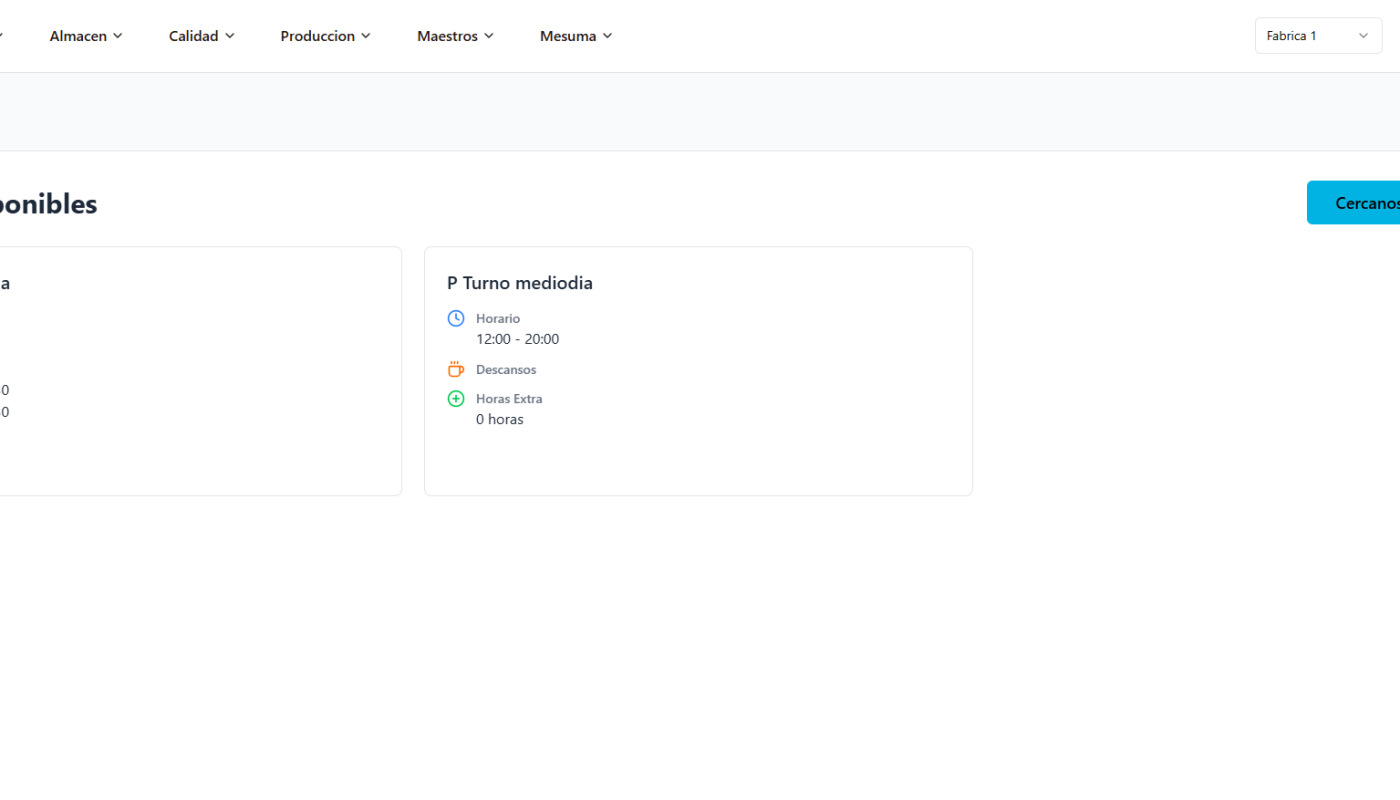Viewport: 1400px width, 800px height.
Task: Click the 0 horas value
Action: click(x=500, y=419)
